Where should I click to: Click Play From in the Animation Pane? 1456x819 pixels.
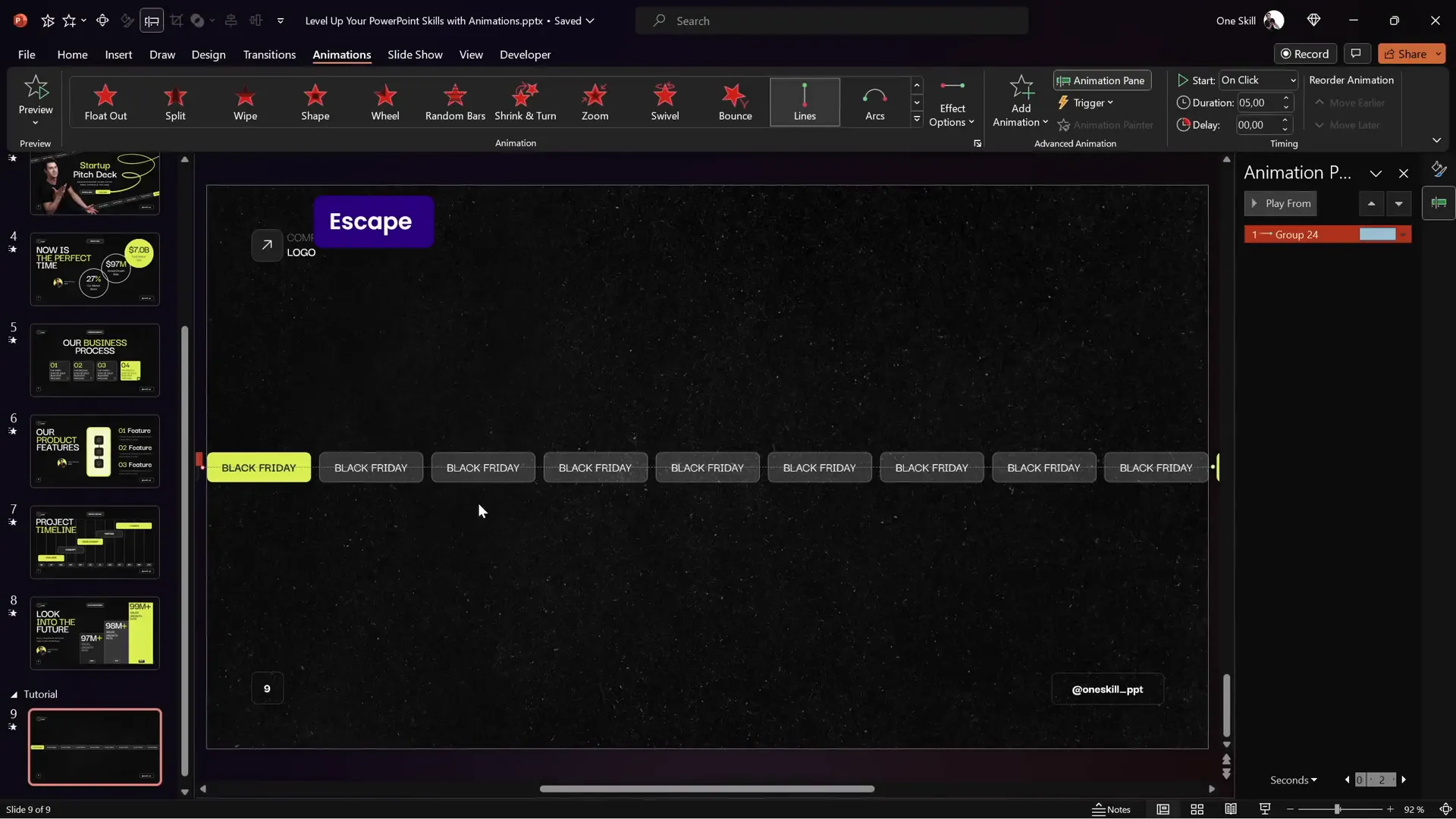pos(1282,203)
